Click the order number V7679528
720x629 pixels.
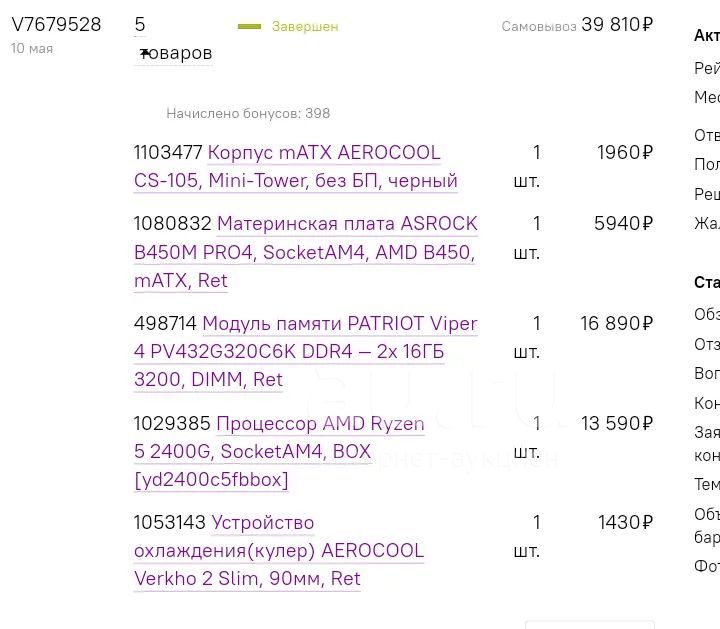[x=56, y=24]
